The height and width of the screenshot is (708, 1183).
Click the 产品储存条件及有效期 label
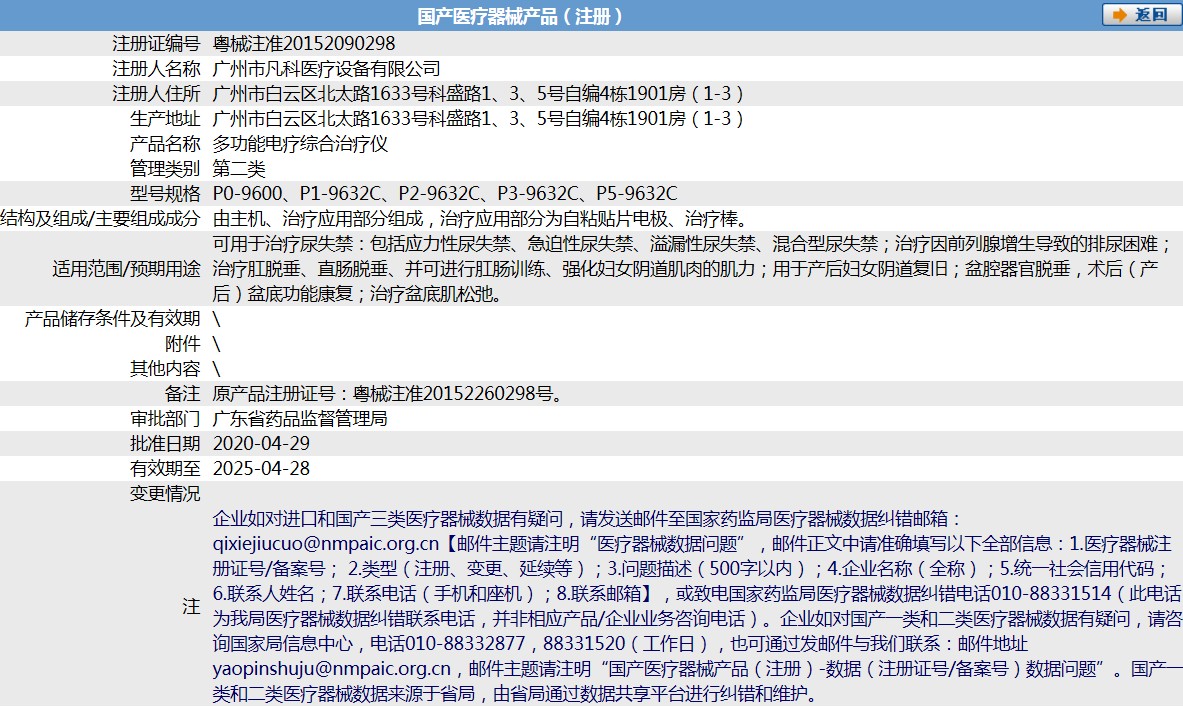click(112, 319)
